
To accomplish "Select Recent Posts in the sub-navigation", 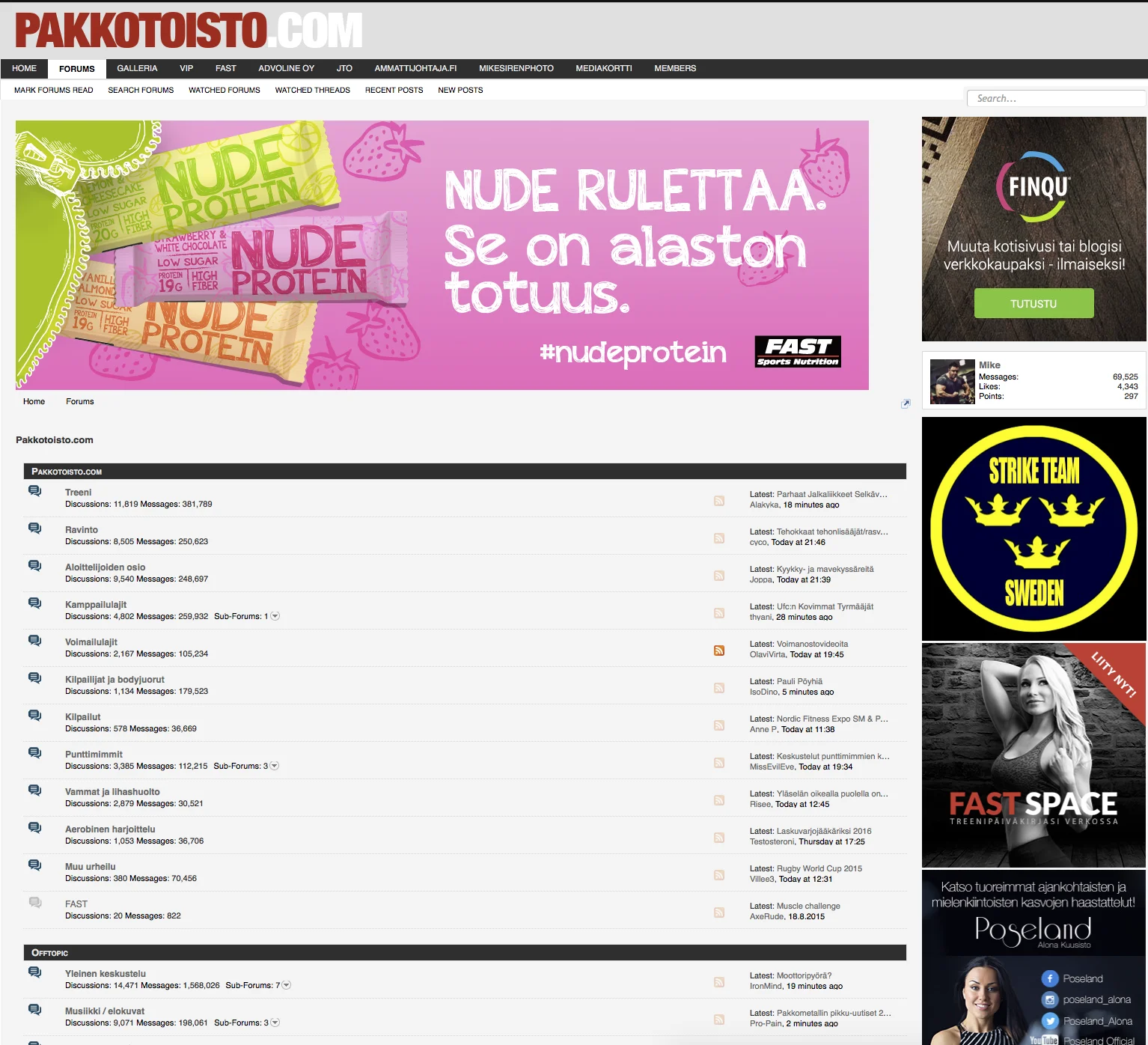I will pyautogui.click(x=394, y=90).
